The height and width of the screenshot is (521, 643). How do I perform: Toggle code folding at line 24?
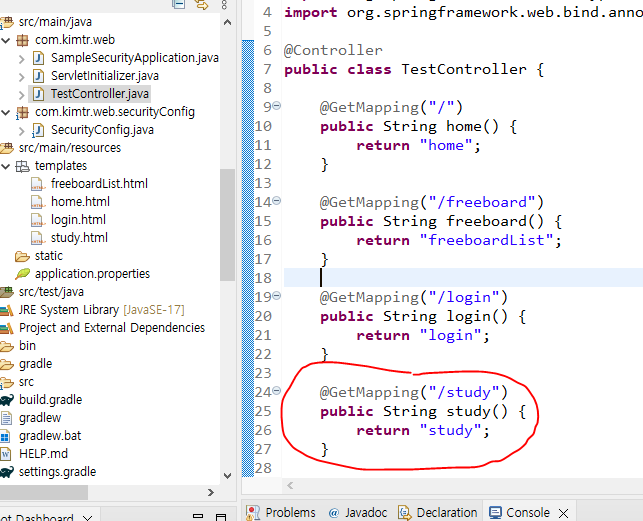coord(277,391)
